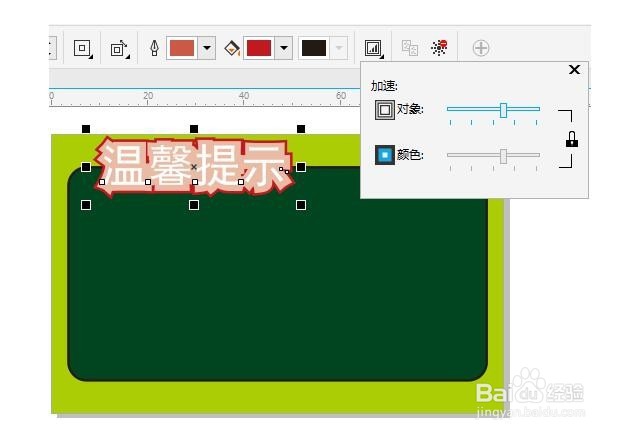Click the 颜色 label text

(410, 155)
